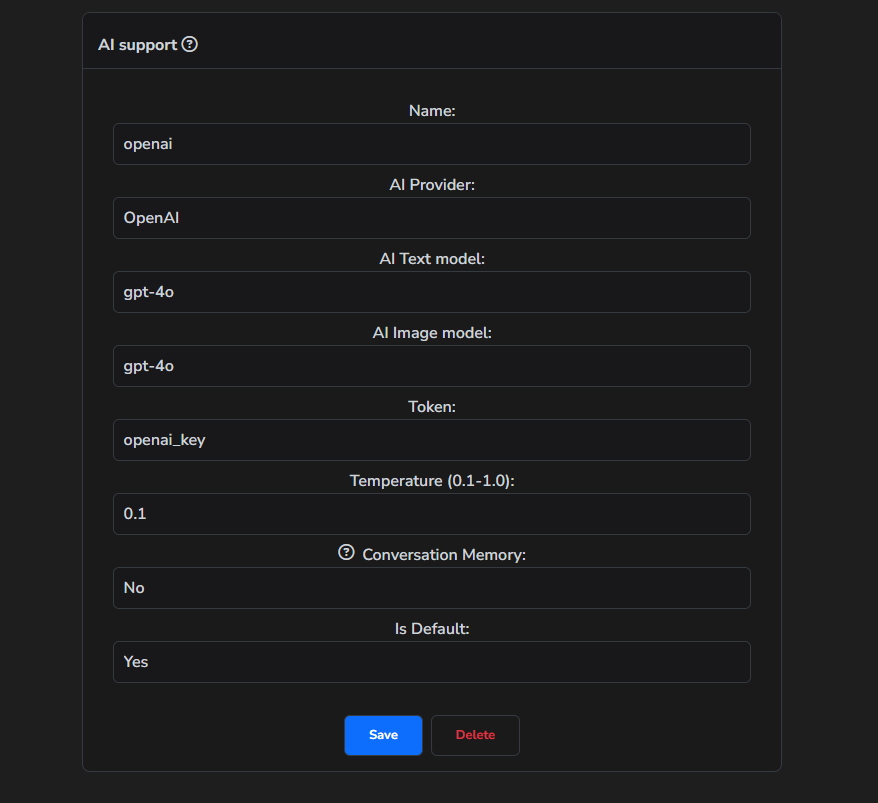Click the AI Text model label
Screen dimensions: 878x803
(431, 259)
